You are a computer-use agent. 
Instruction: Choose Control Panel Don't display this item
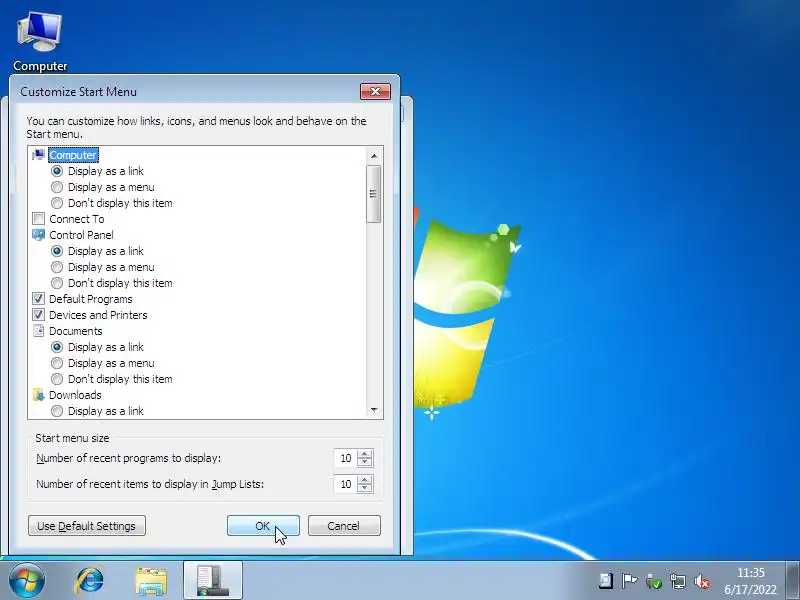pos(57,283)
